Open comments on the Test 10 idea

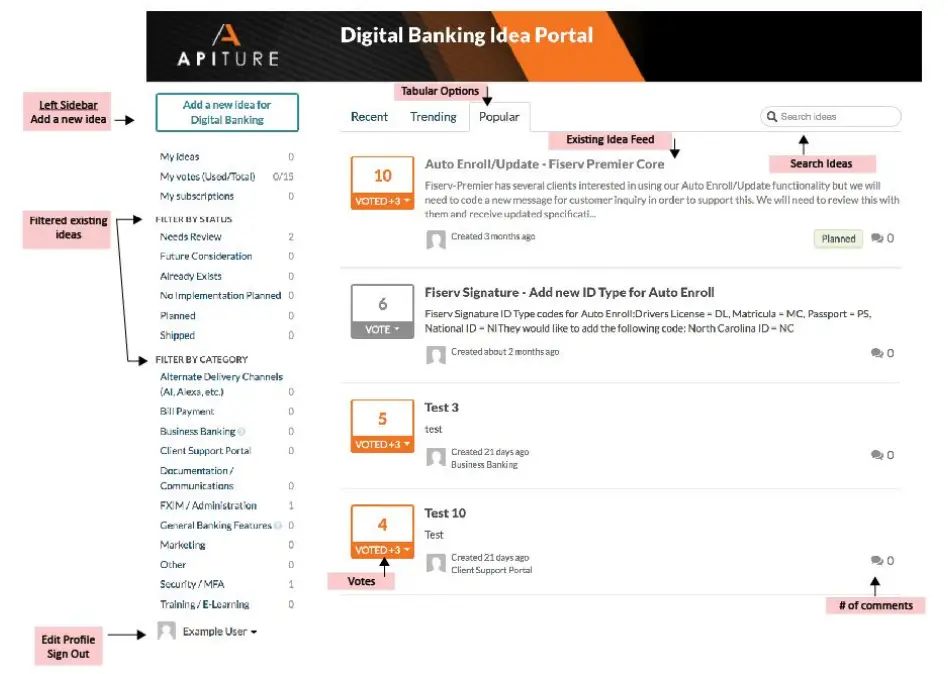[877, 560]
